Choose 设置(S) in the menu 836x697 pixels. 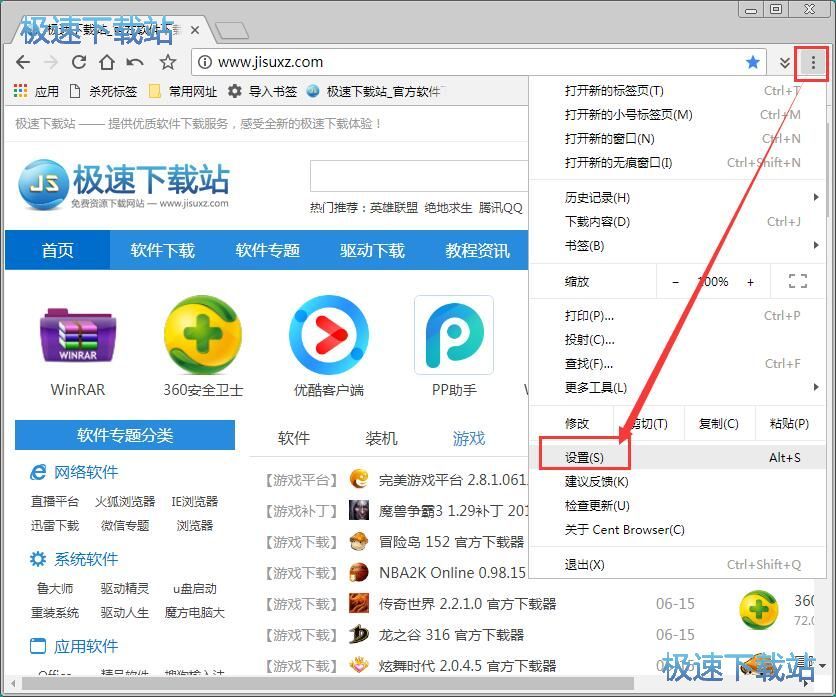coord(677,458)
